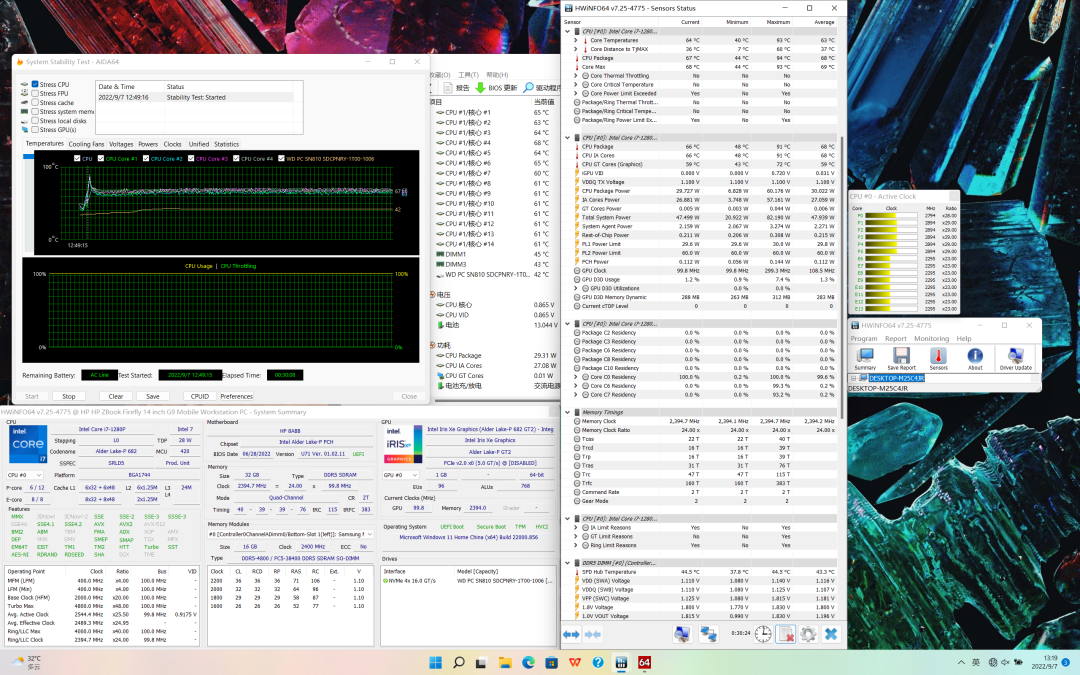Open Microsoft Store from the taskbar
Viewport: 1080px width, 675px height.
pos(551,663)
